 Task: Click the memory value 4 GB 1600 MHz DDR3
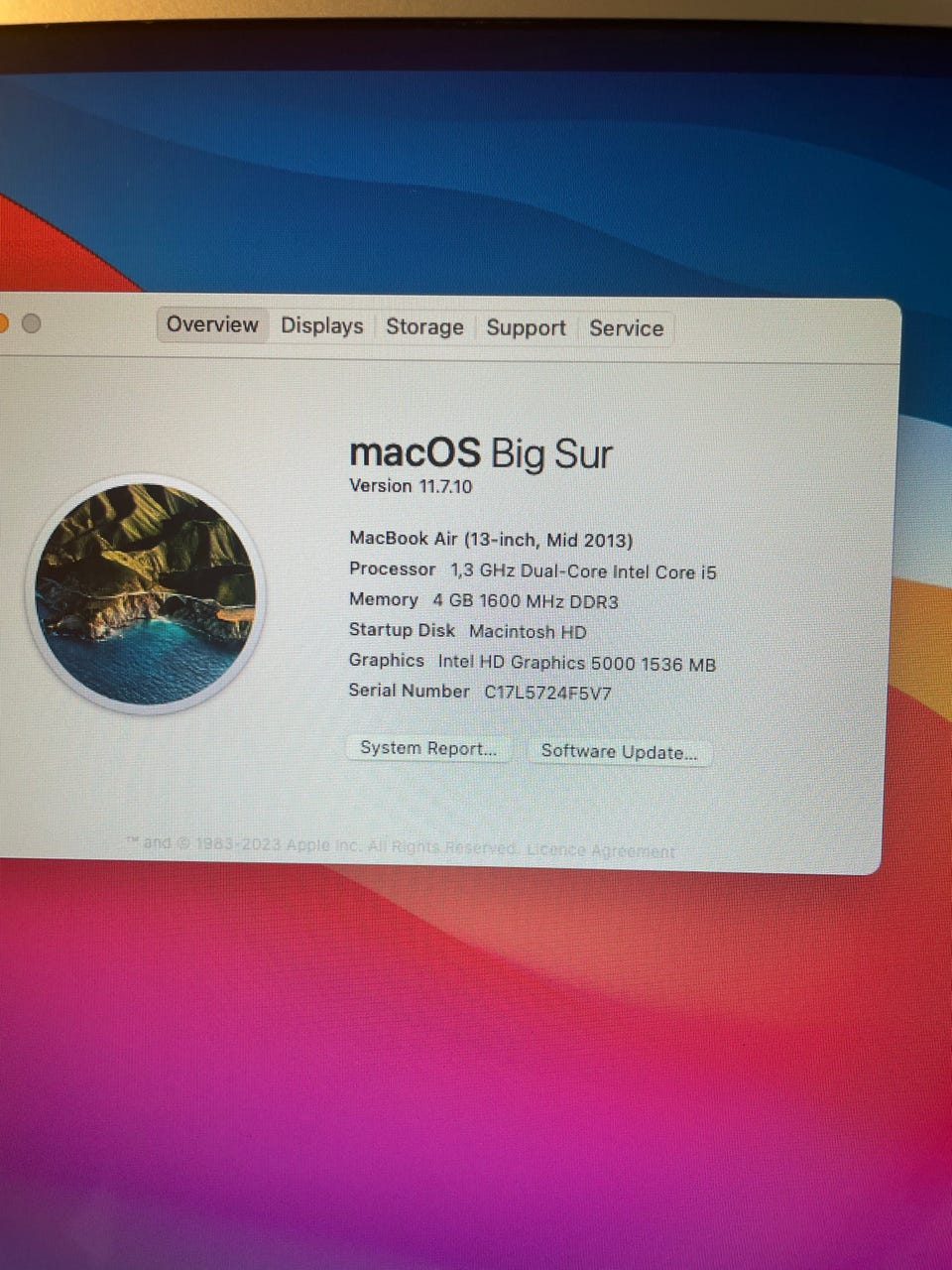(x=525, y=601)
